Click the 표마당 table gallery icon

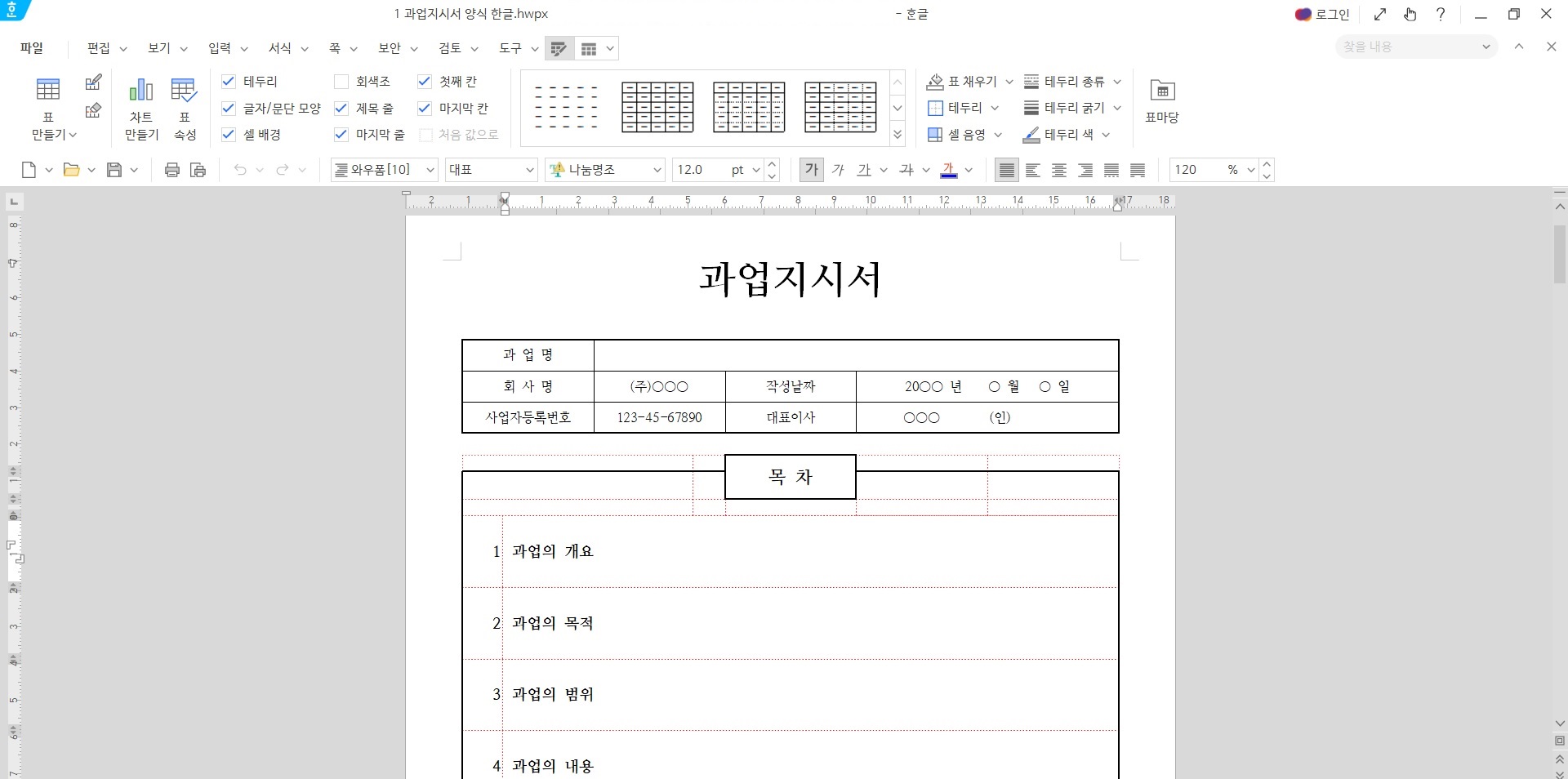click(x=1162, y=90)
